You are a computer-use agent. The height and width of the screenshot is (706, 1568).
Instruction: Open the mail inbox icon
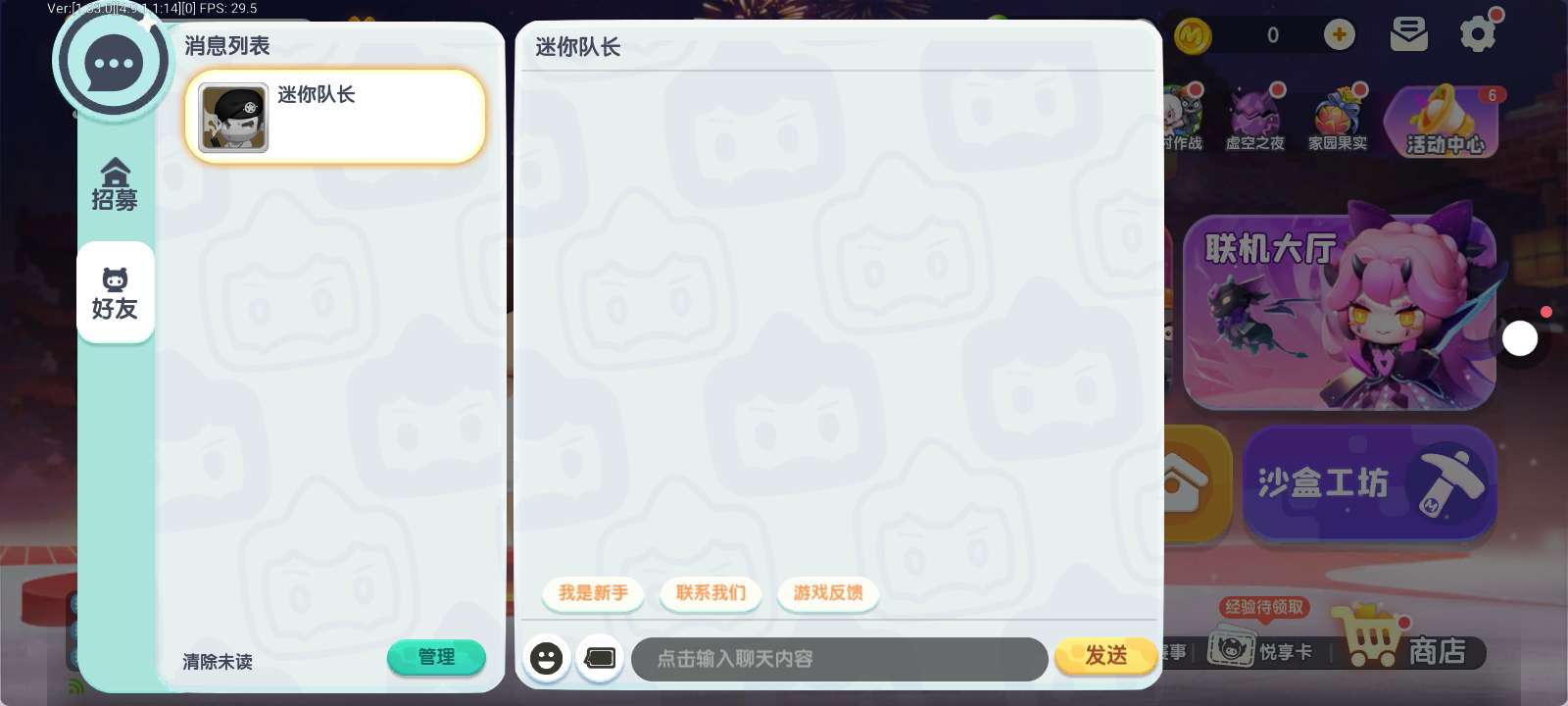[1409, 34]
